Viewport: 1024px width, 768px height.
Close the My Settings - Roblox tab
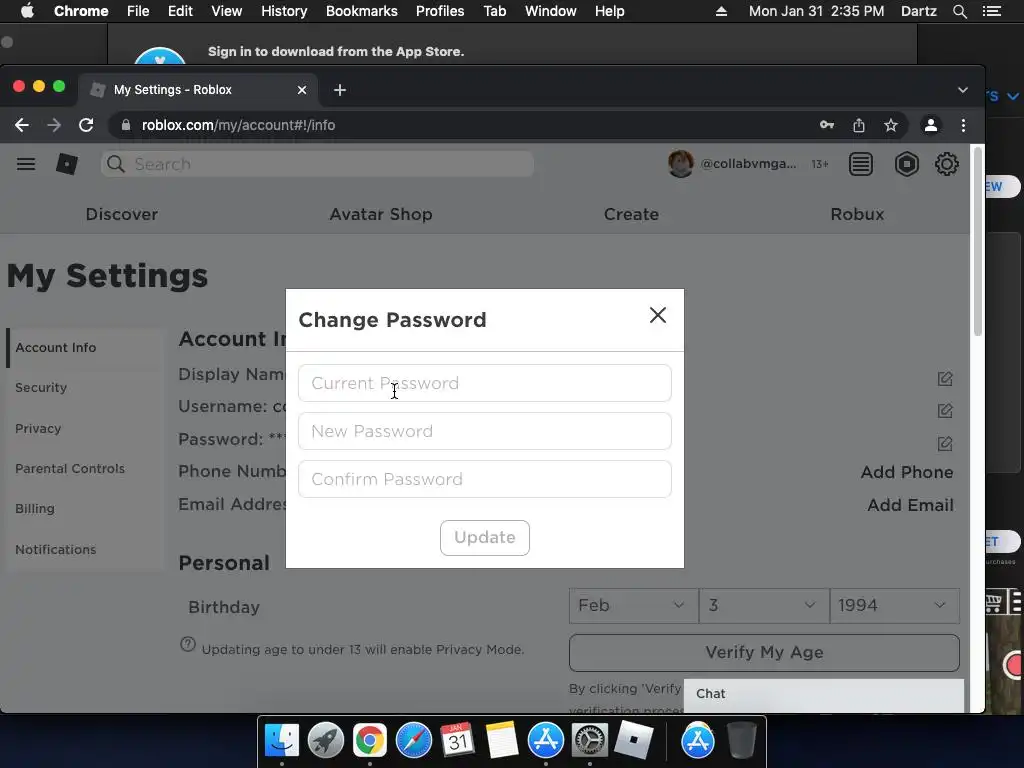(302, 90)
